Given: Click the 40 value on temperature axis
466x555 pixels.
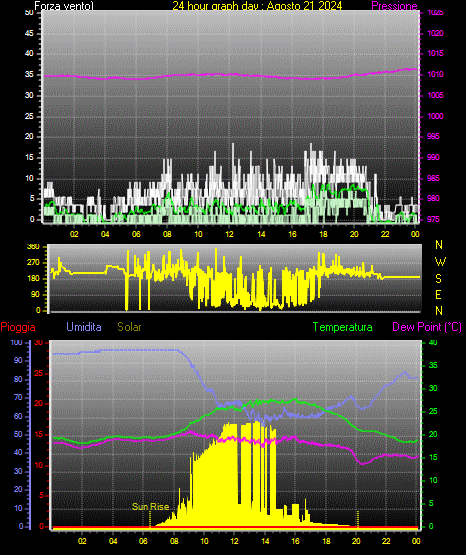Looking at the screenshot, I should 433,342.
